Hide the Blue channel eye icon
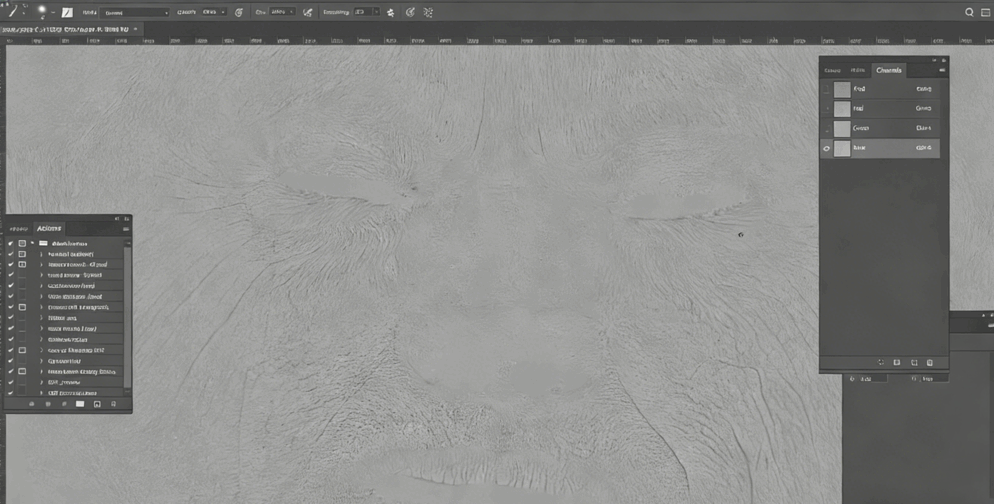Image resolution: width=994 pixels, height=504 pixels. [826, 148]
